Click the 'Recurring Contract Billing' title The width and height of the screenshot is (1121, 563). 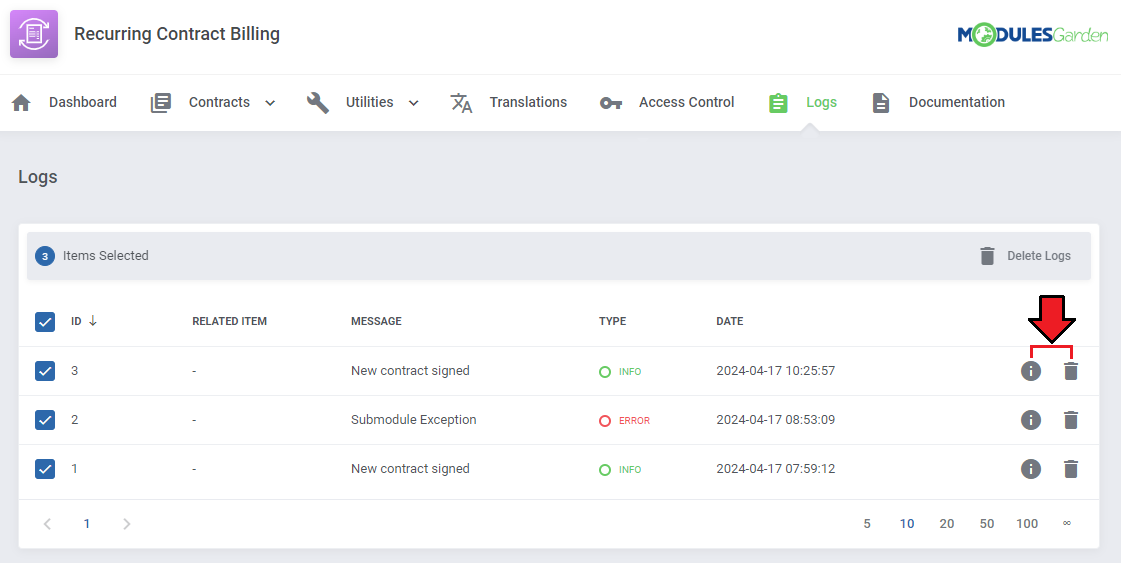click(x=177, y=34)
